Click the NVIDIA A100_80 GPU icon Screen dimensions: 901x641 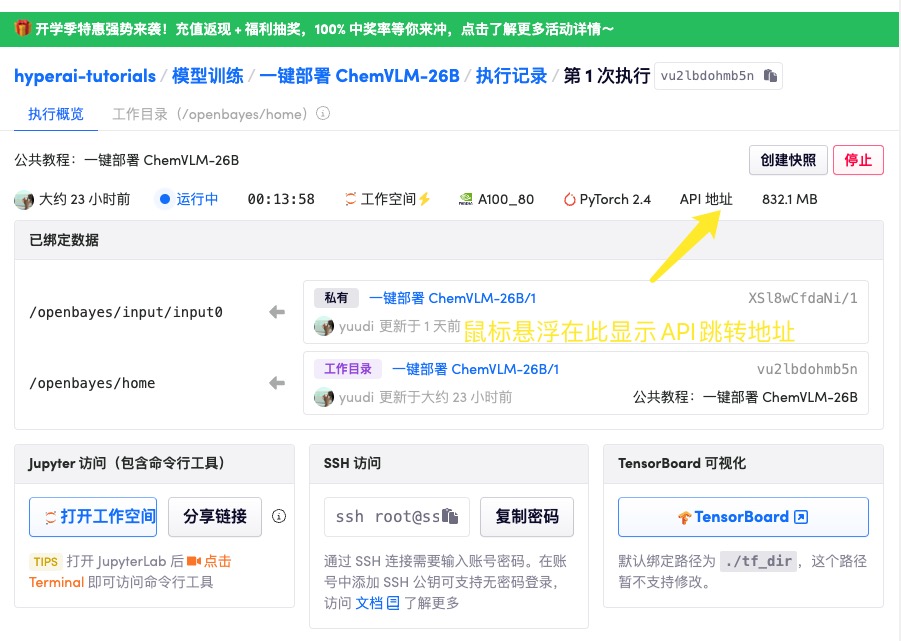click(x=465, y=199)
